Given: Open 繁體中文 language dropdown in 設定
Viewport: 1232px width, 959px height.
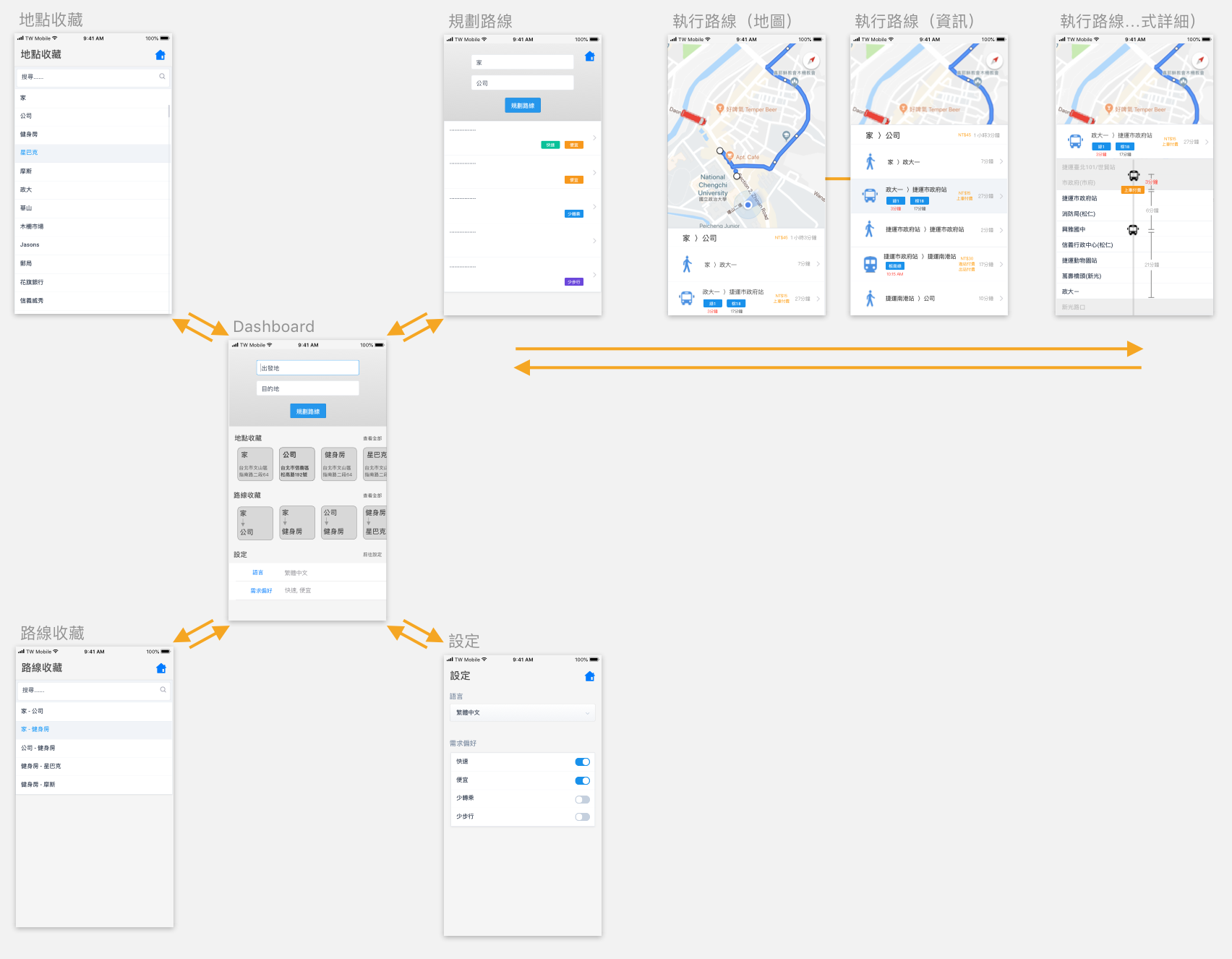Looking at the screenshot, I should tap(522, 713).
